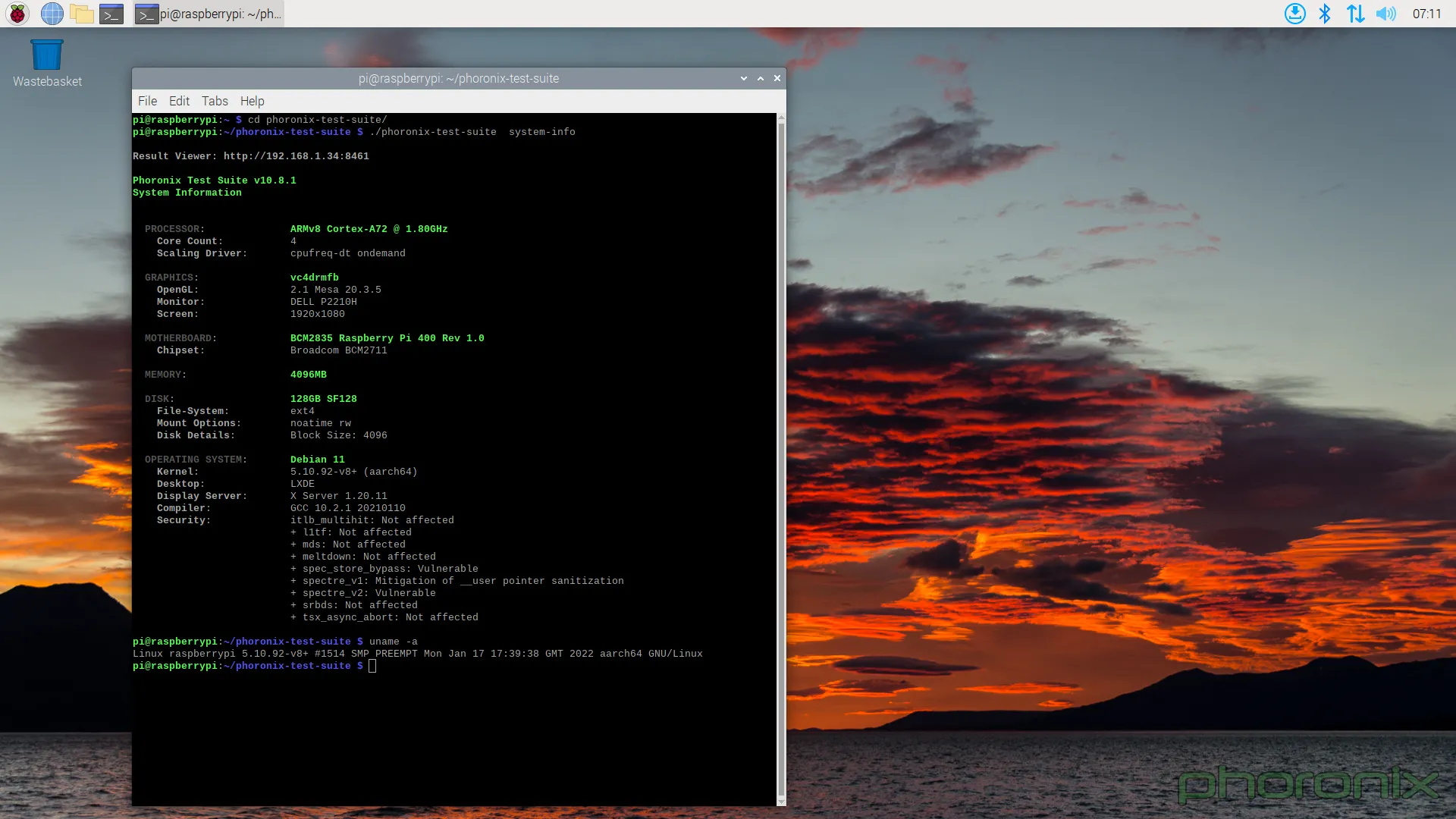Open the Help menu in terminal
The image size is (1456, 819).
(253, 101)
